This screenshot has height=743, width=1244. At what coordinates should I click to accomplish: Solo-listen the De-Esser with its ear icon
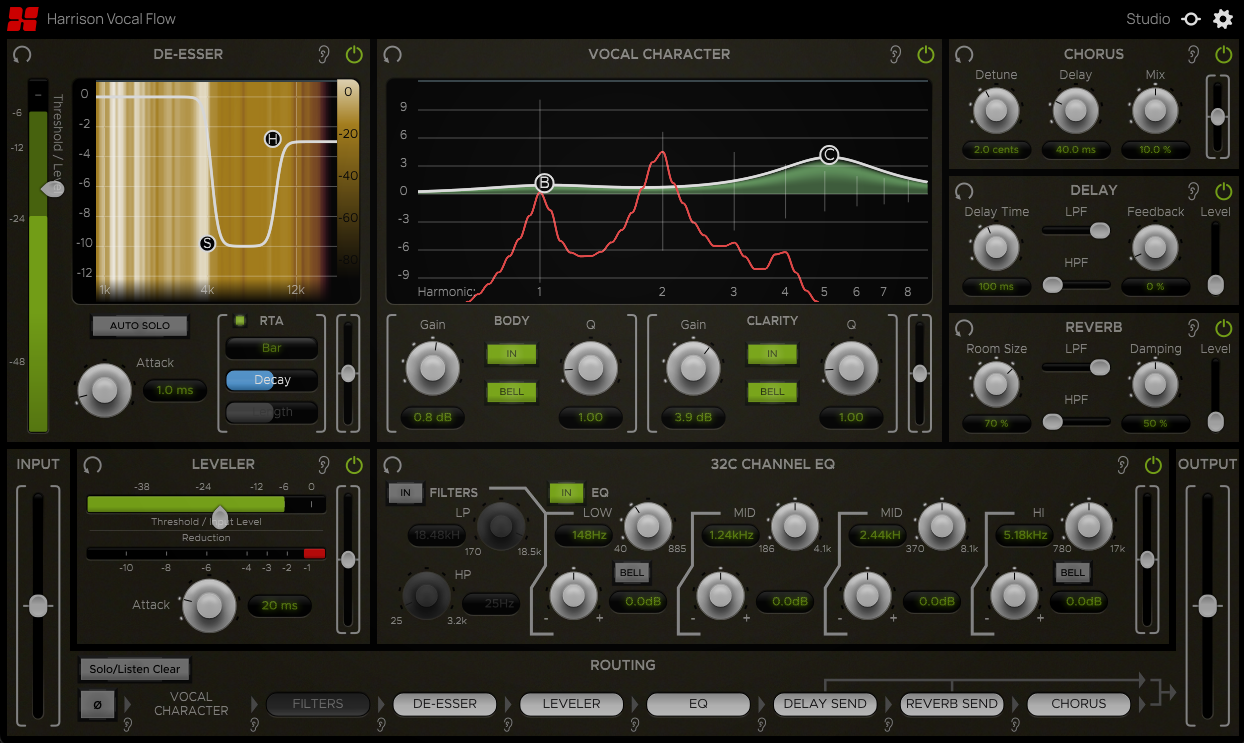323,55
